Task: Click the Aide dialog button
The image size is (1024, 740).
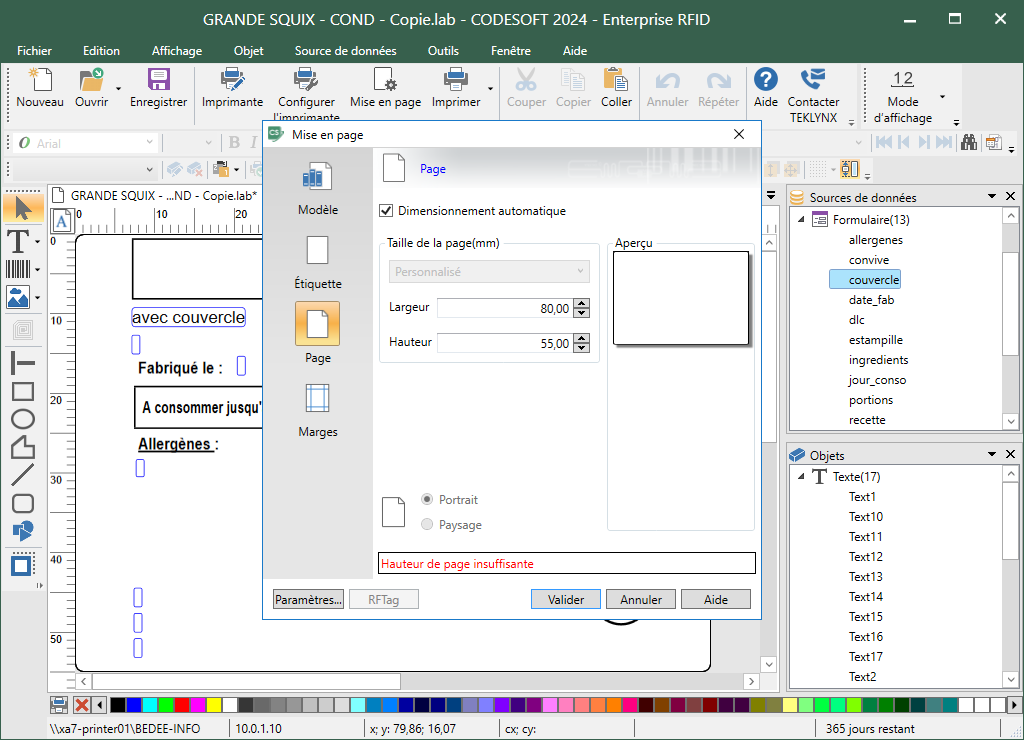Action: click(716, 599)
